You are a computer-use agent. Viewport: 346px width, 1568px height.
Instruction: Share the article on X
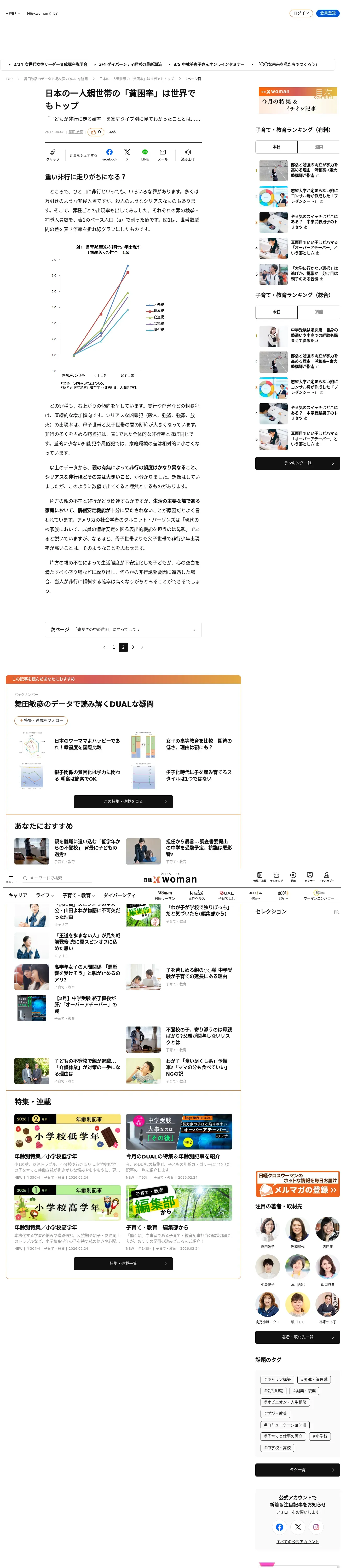point(127,152)
